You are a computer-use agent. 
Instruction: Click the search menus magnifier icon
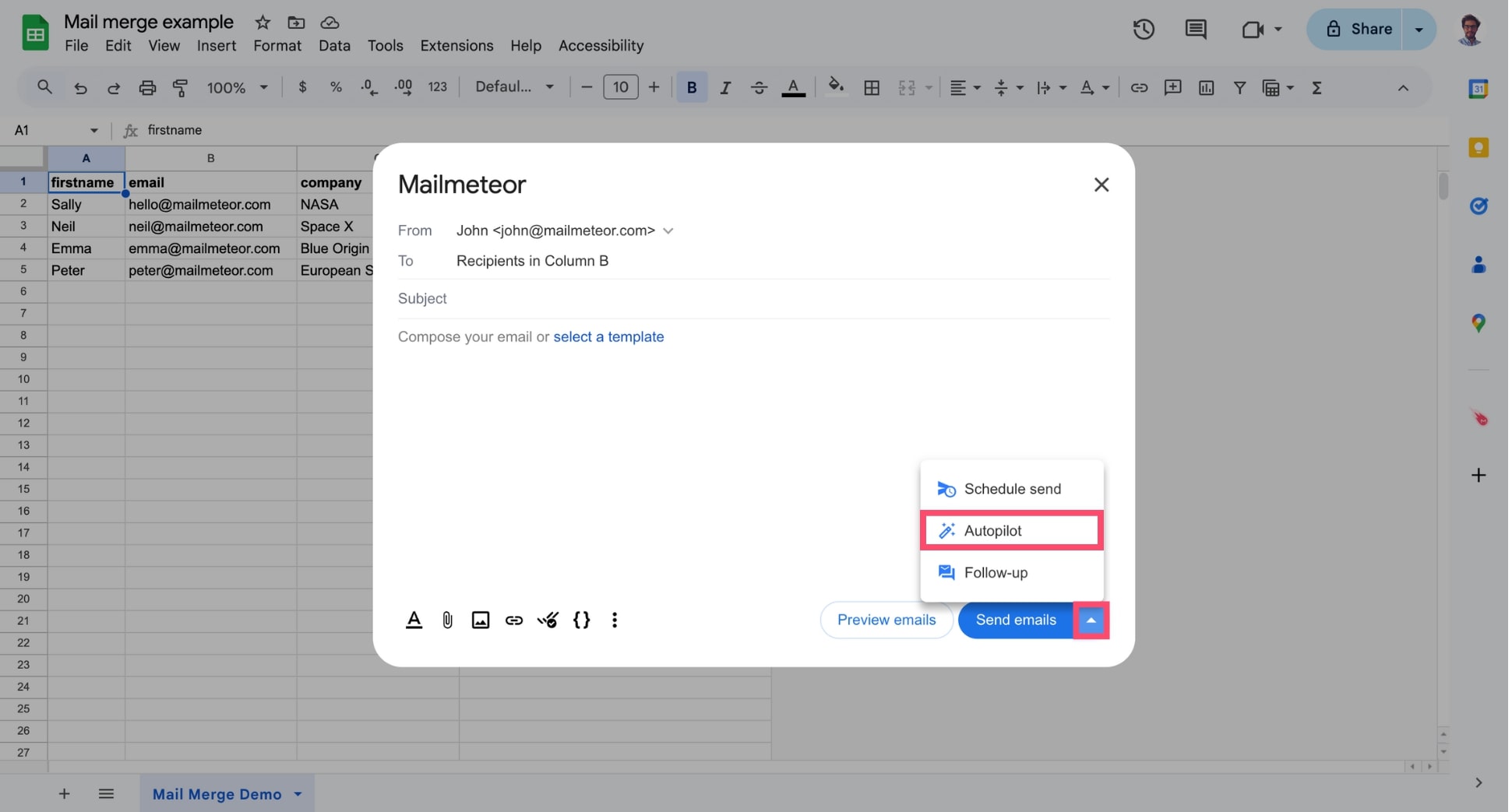44,87
